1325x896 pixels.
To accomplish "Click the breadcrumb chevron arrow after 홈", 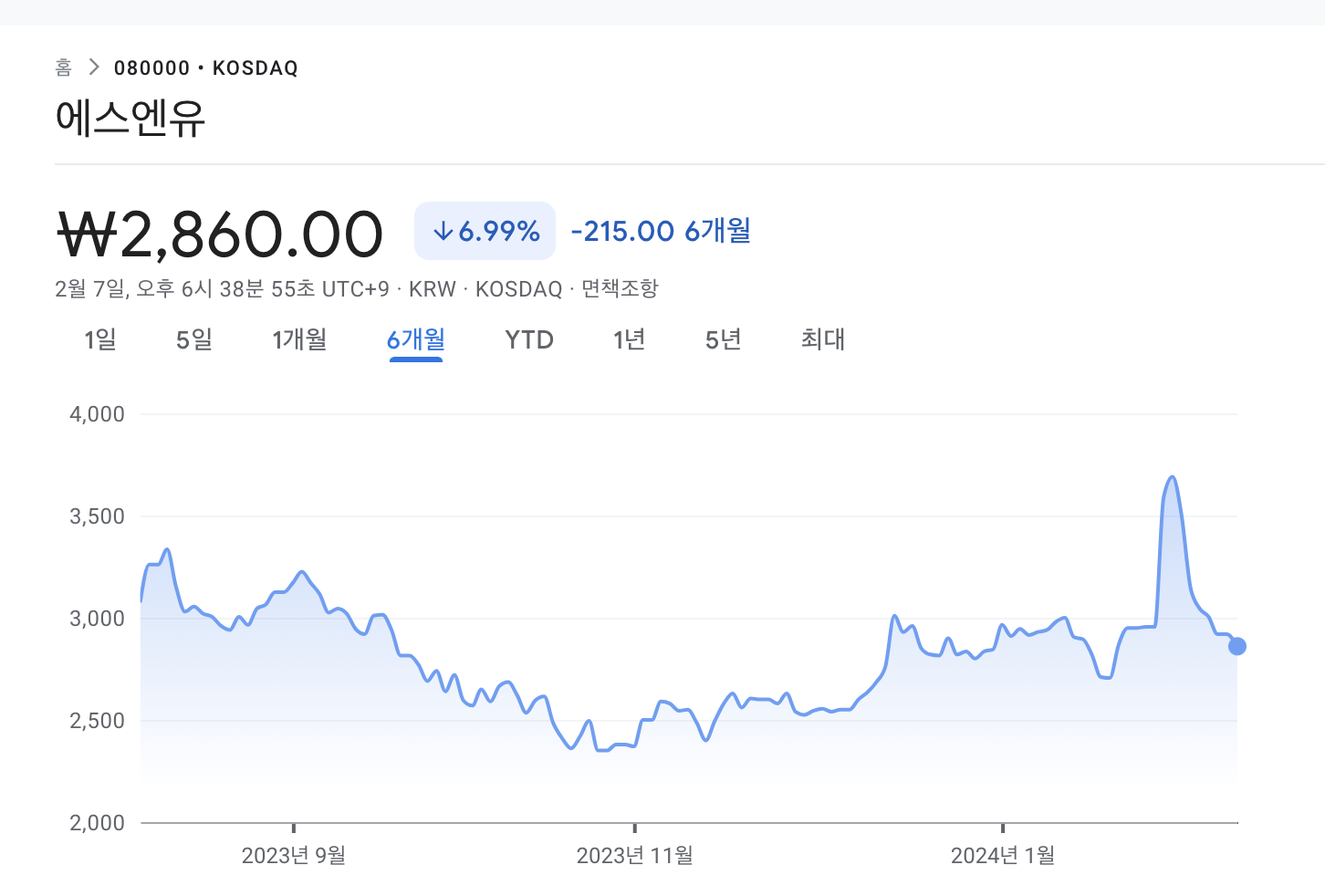I will [93, 68].
